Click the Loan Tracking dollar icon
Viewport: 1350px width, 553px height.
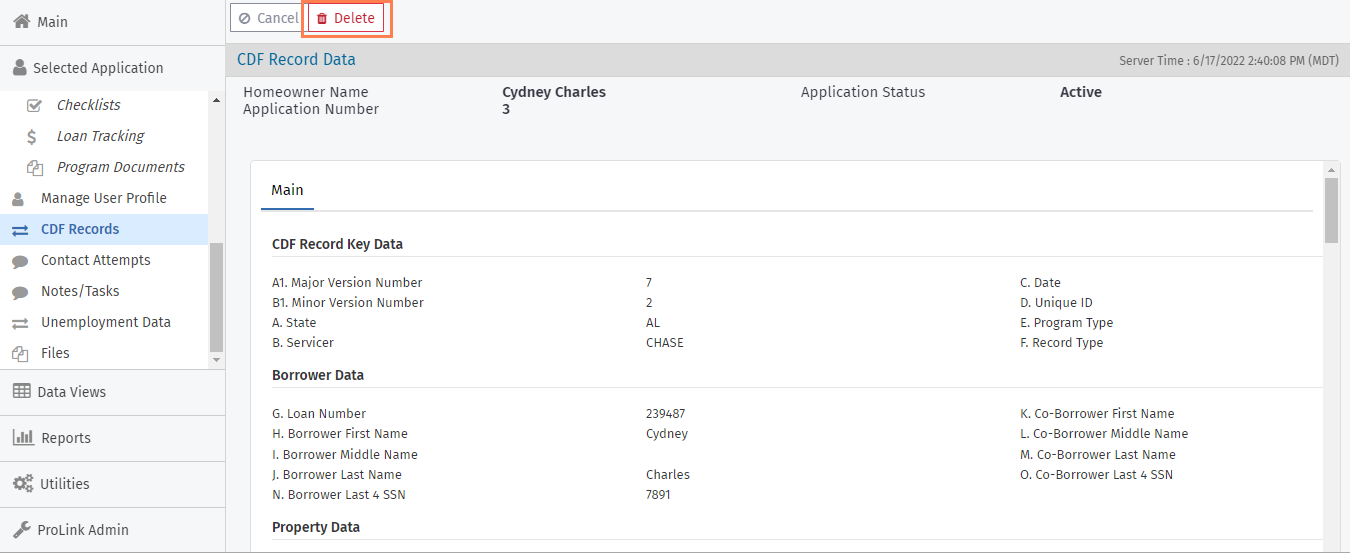click(x=33, y=136)
